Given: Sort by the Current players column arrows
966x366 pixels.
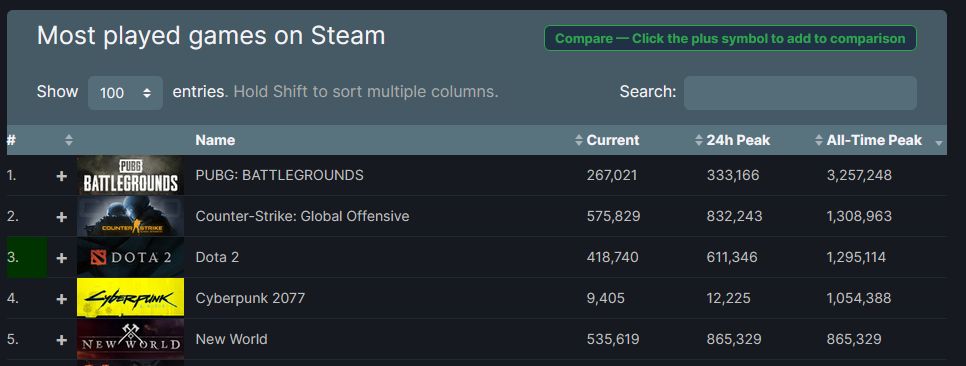Looking at the screenshot, I should point(578,140).
